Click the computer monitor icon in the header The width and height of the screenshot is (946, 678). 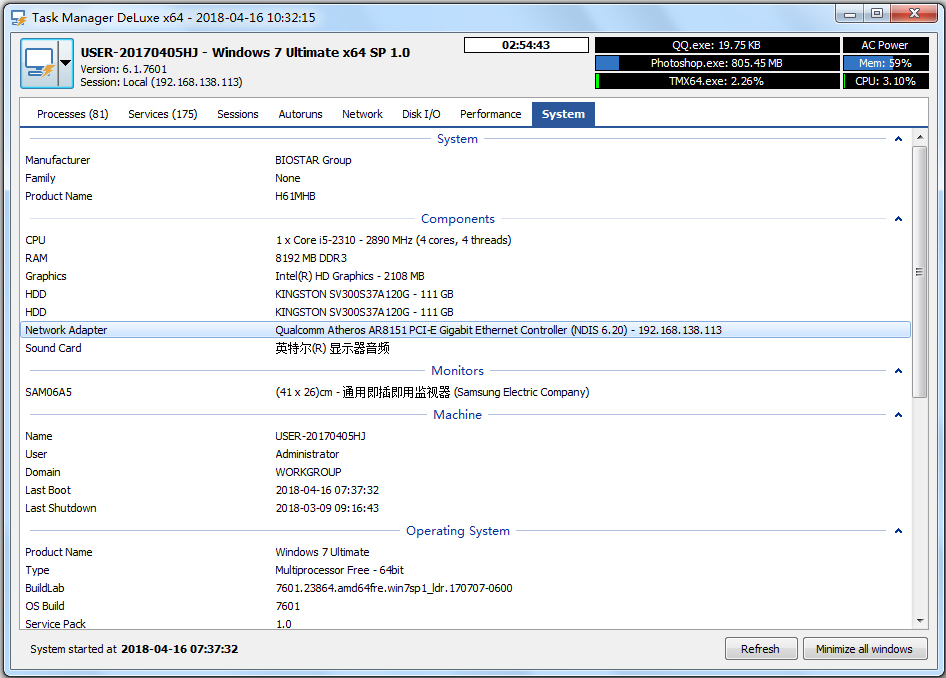(x=39, y=63)
